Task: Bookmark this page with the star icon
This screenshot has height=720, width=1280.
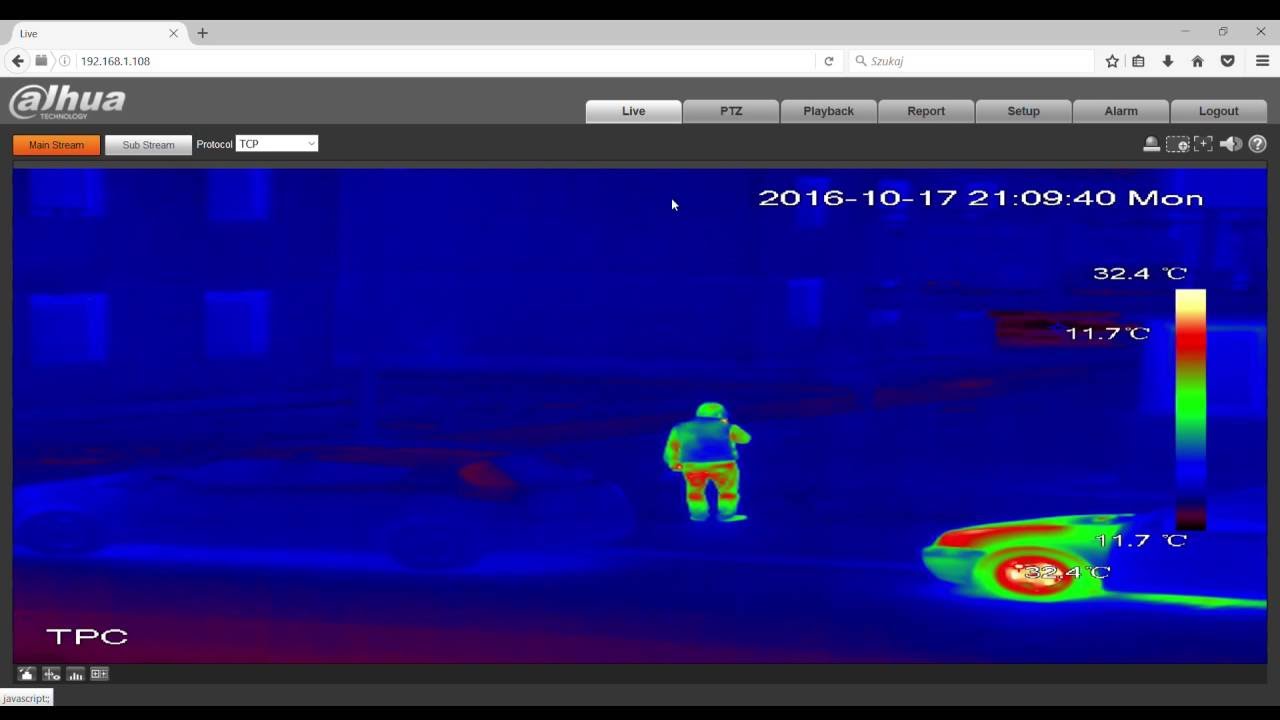Action: pos(1112,61)
